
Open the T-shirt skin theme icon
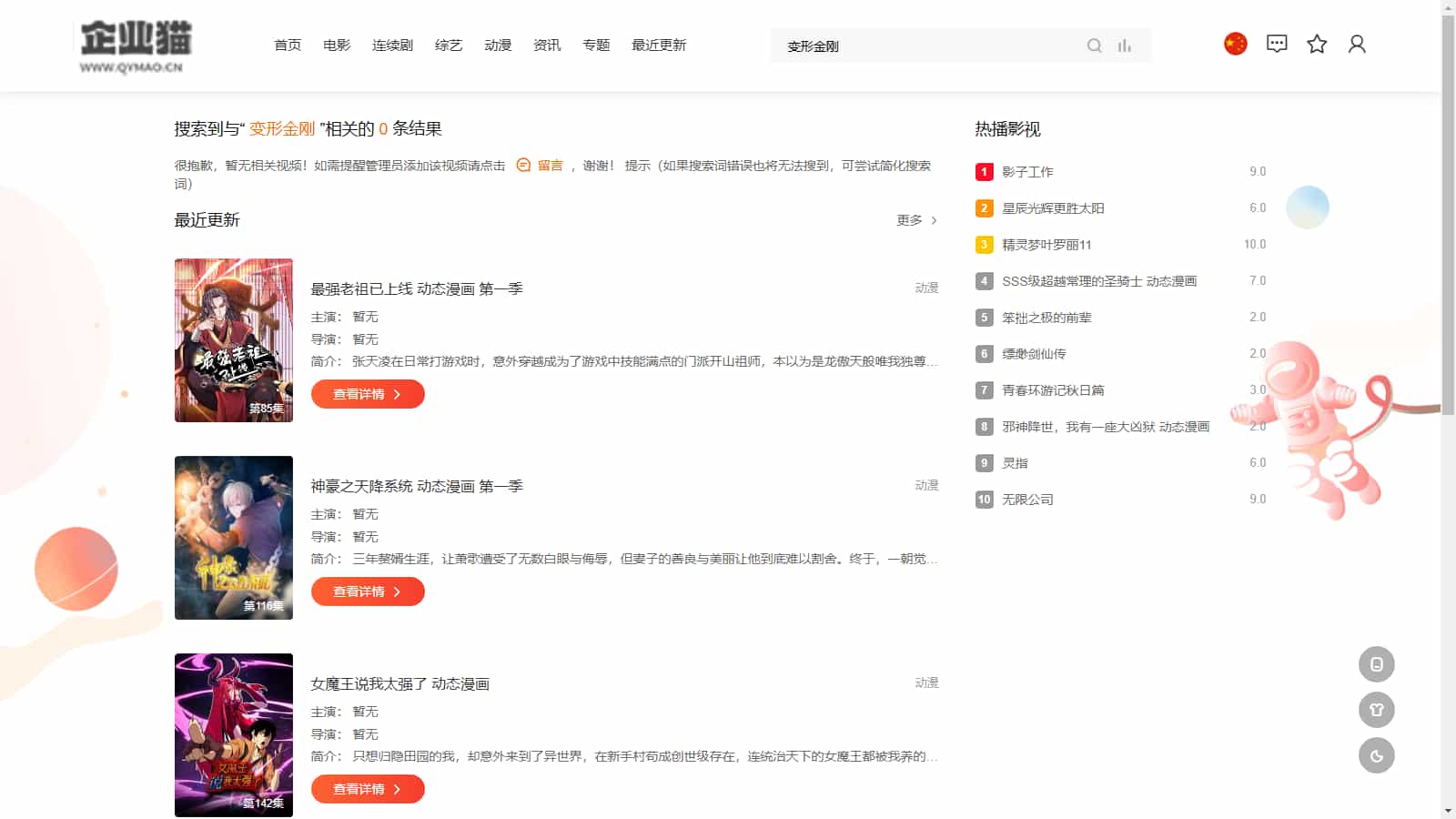point(1376,710)
